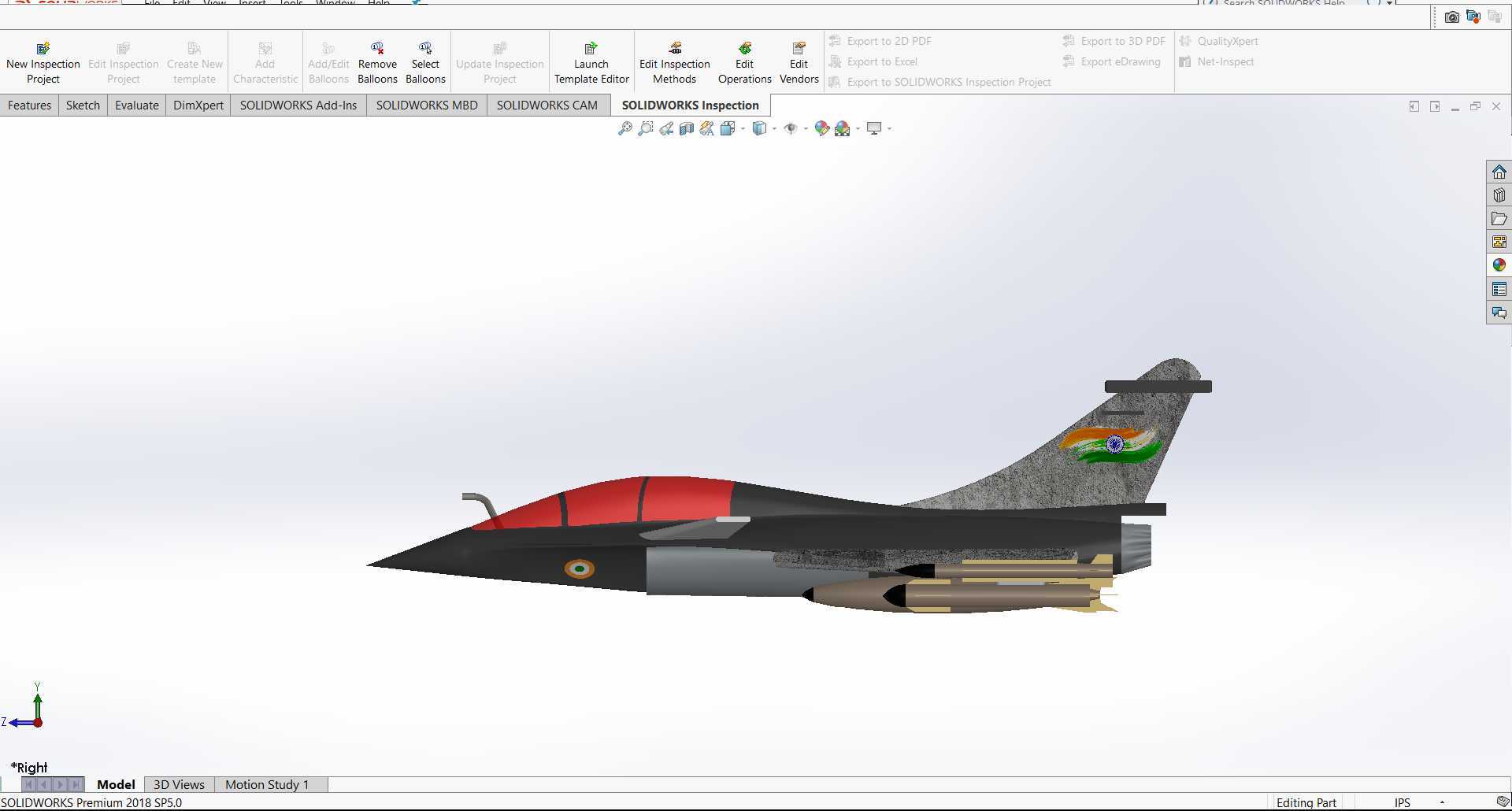The image size is (1512, 811).
Task: Select the Model tab at bottom
Action: [116, 784]
